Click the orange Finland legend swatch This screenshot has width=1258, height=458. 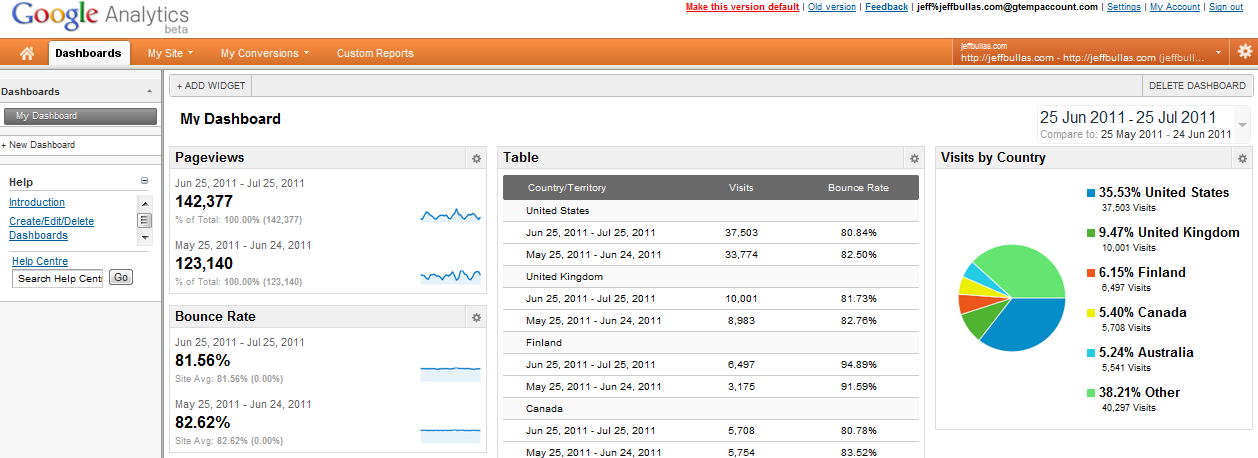point(1091,272)
